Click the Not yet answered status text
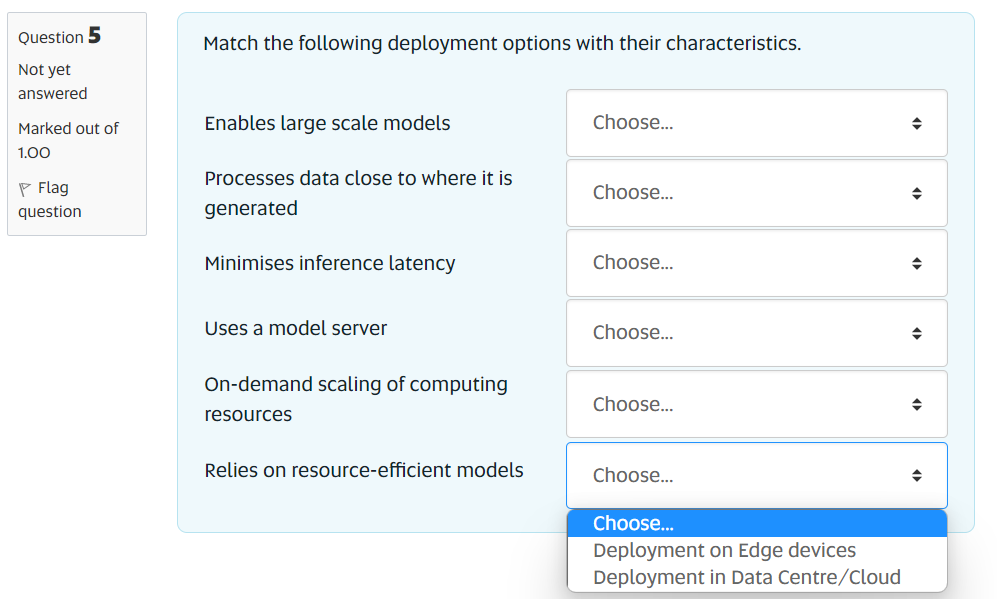Screen dimensions: 997x599 (52, 82)
